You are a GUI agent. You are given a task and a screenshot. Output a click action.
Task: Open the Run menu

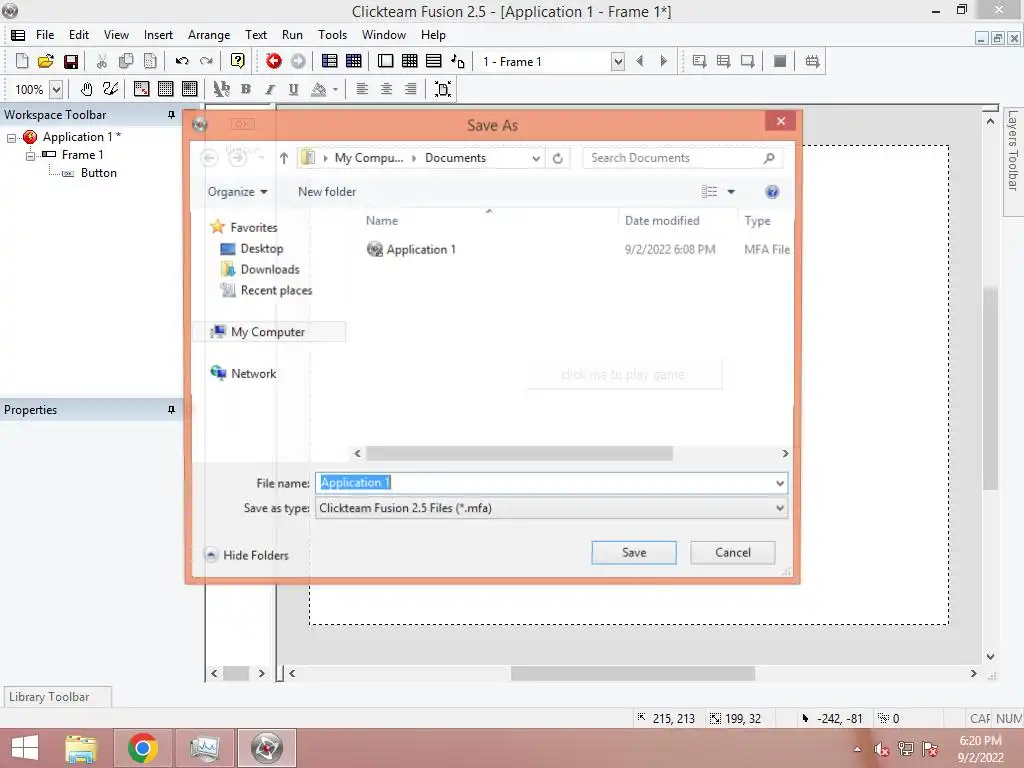pyautogui.click(x=292, y=35)
